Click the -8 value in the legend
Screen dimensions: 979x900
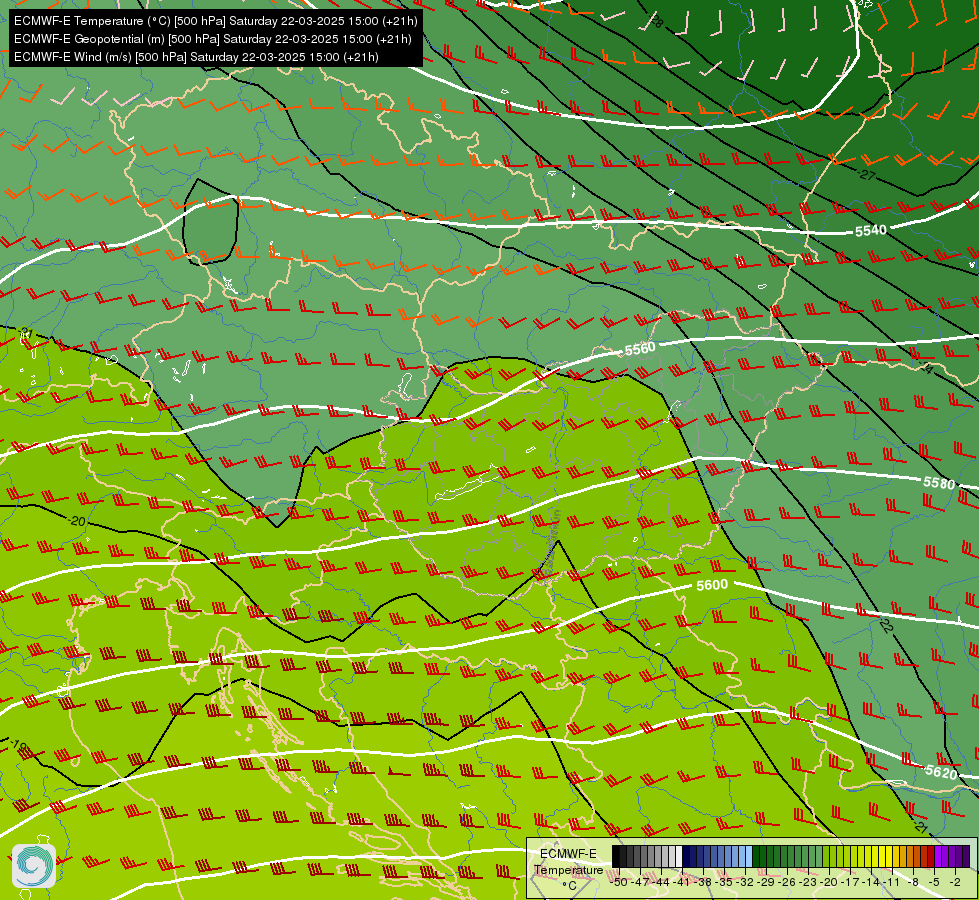pyautogui.click(x=913, y=882)
